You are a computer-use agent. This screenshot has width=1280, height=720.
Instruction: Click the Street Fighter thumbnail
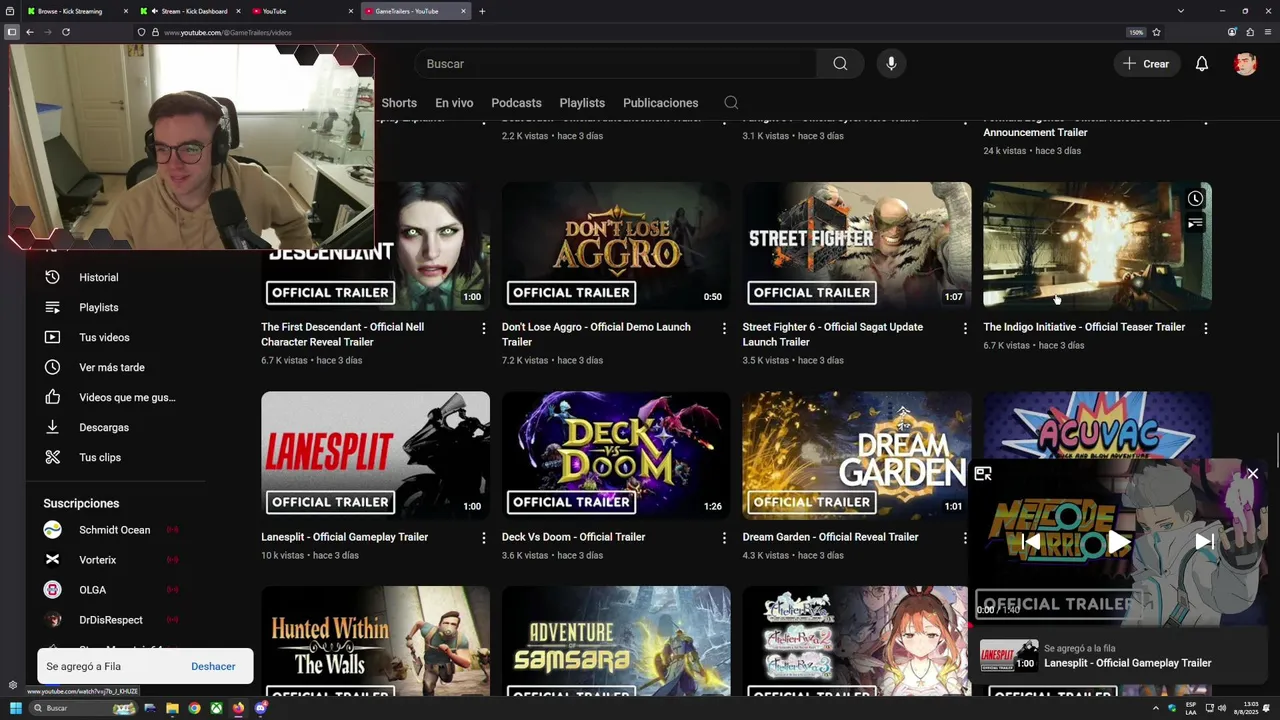(856, 246)
